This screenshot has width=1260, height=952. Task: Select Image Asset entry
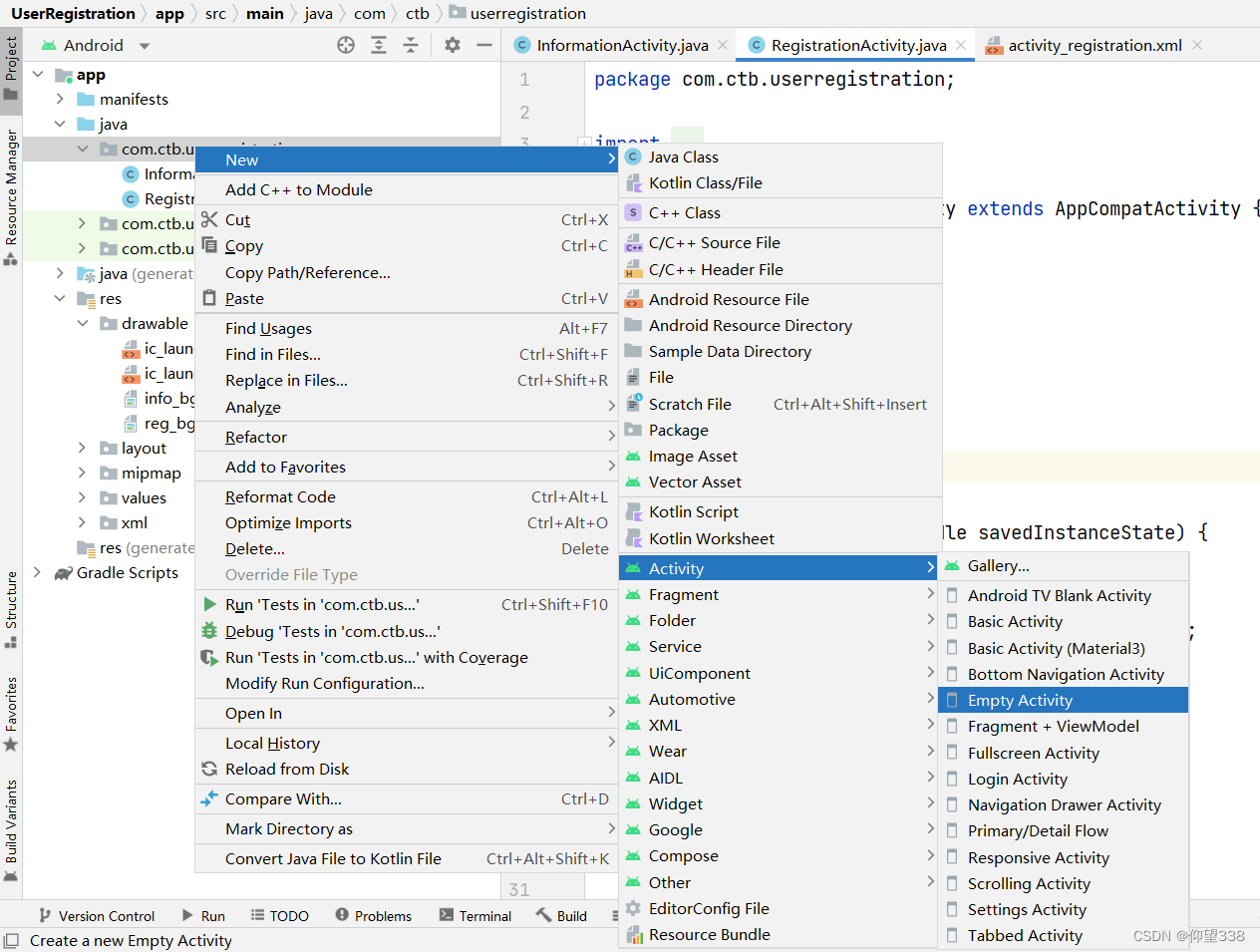(x=781, y=456)
